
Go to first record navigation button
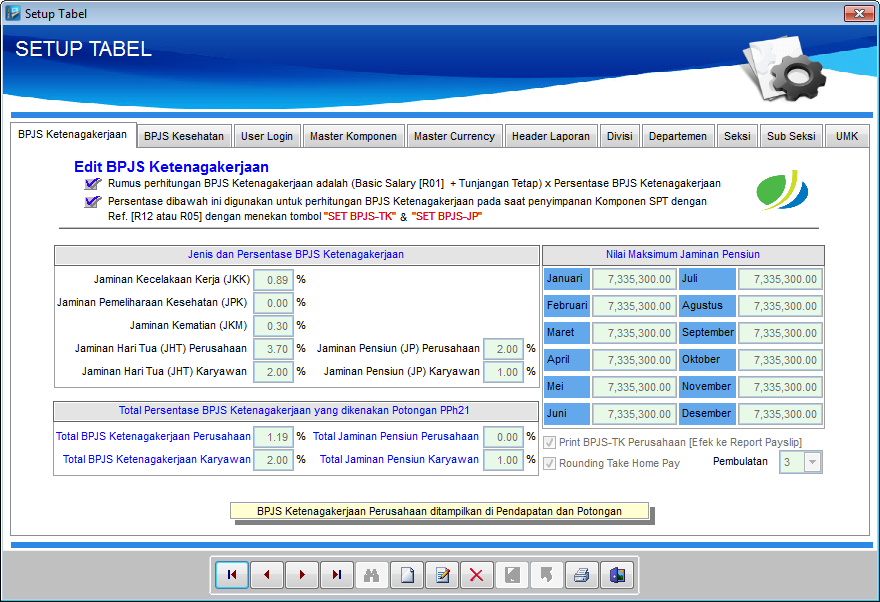pyautogui.click(x=232, y=575)
